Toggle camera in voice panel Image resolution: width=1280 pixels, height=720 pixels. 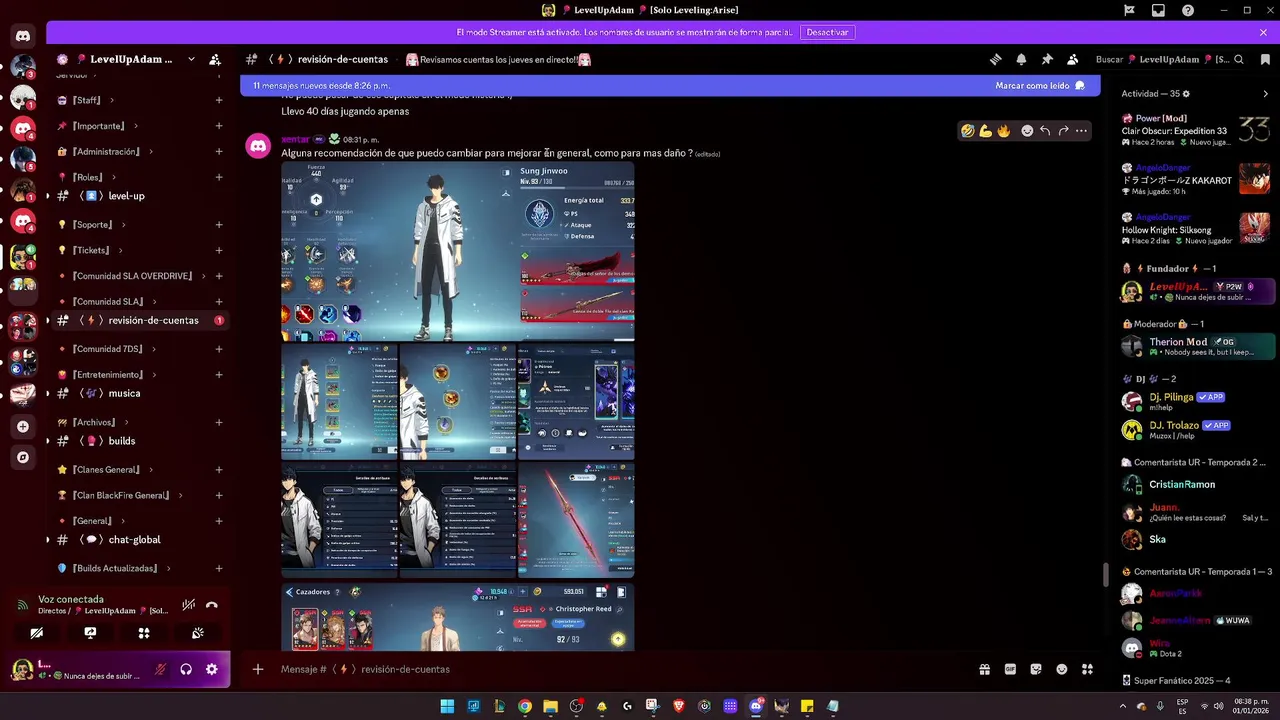(36, 633)
